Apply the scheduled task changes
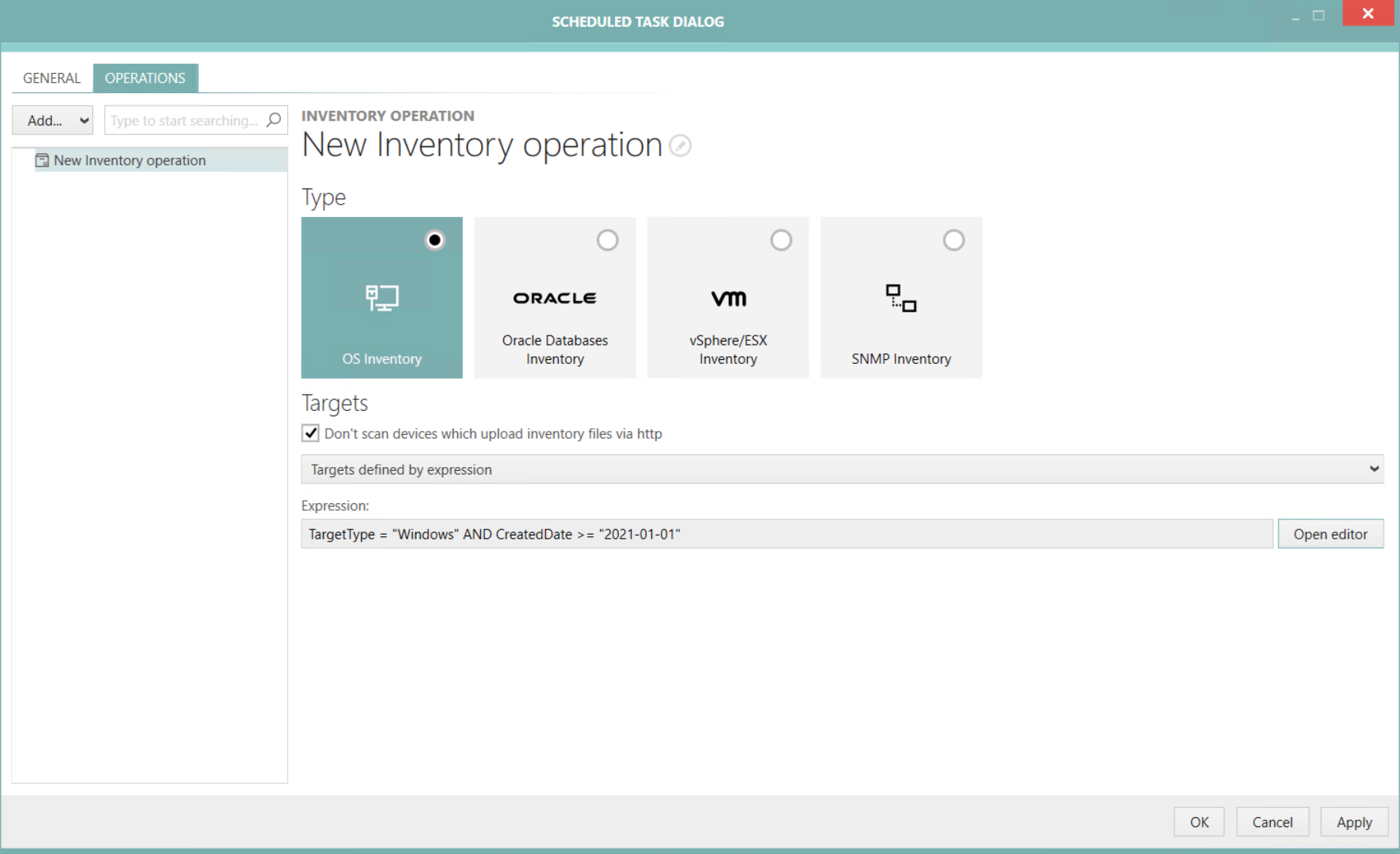 coord(1354,822)
